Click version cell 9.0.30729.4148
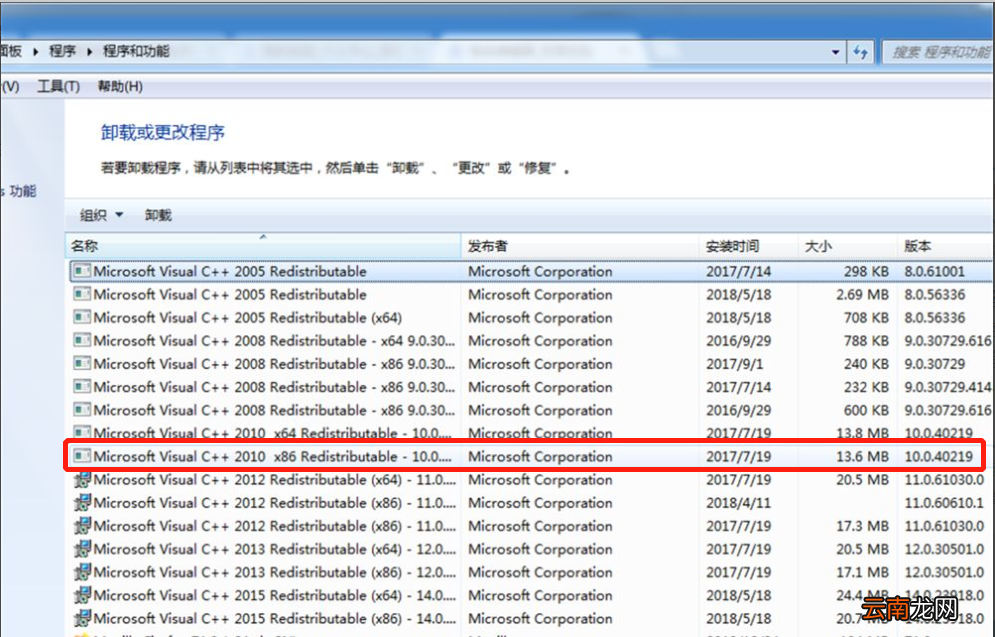The width and height of the screenshot is (995, 637). [947, 387]
